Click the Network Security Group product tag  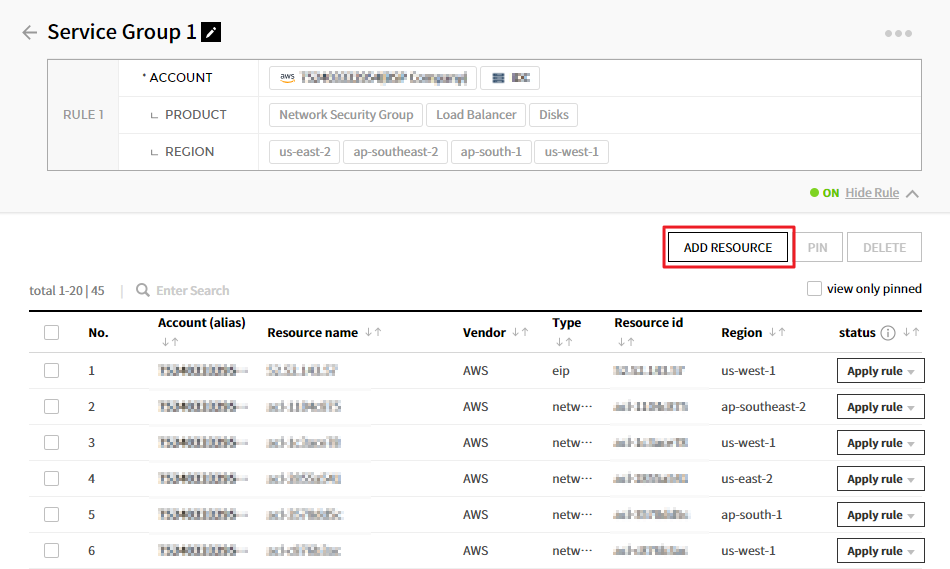click(346, 115)
